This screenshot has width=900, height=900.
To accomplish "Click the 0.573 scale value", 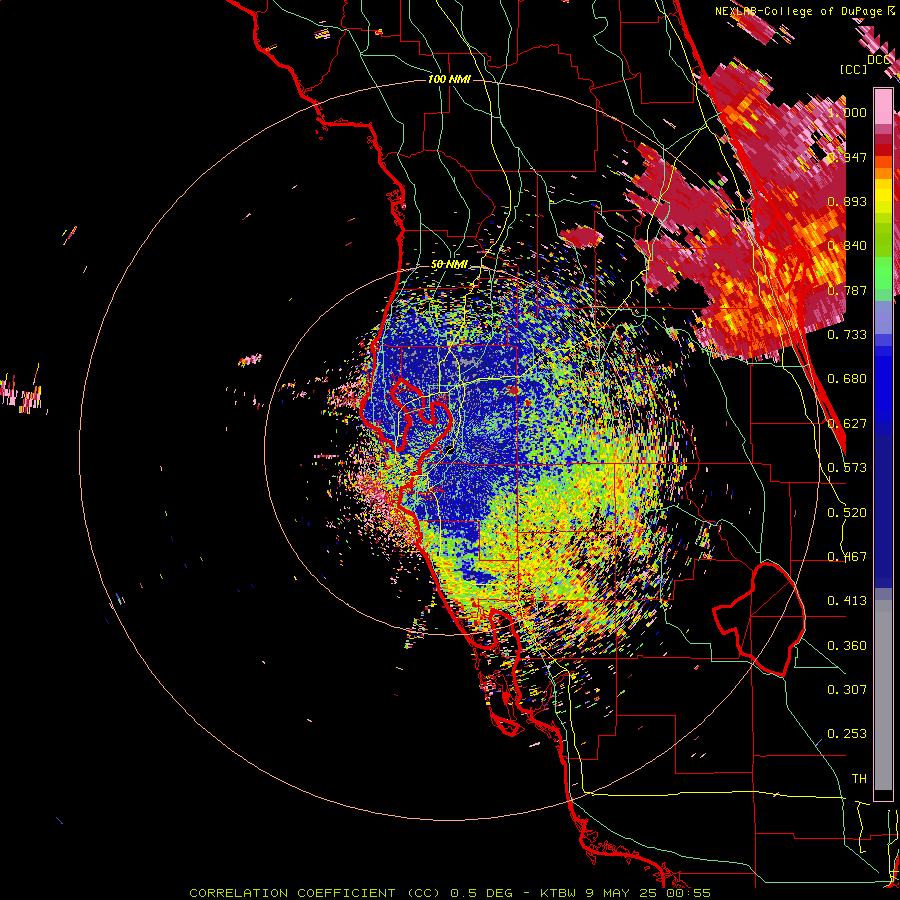I will (x=847, y=468).
